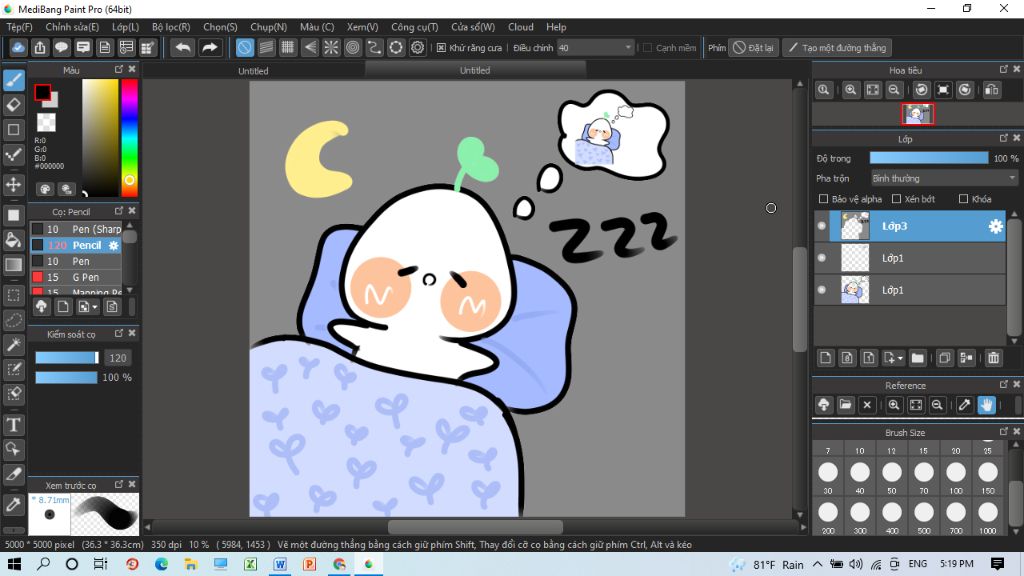Screen dimensions: 1024x576
Task: Enable Bảo vệ alpha checkbox
Action: (x=824, y=199)
